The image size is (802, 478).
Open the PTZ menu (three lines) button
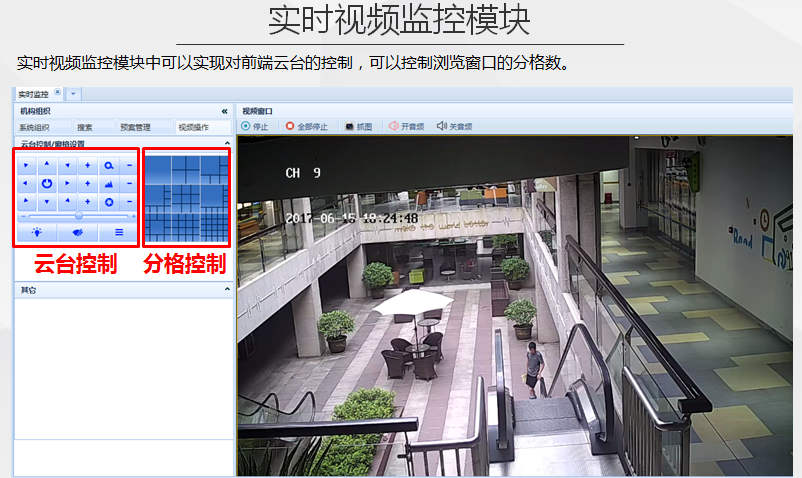[x=118, y=232]
